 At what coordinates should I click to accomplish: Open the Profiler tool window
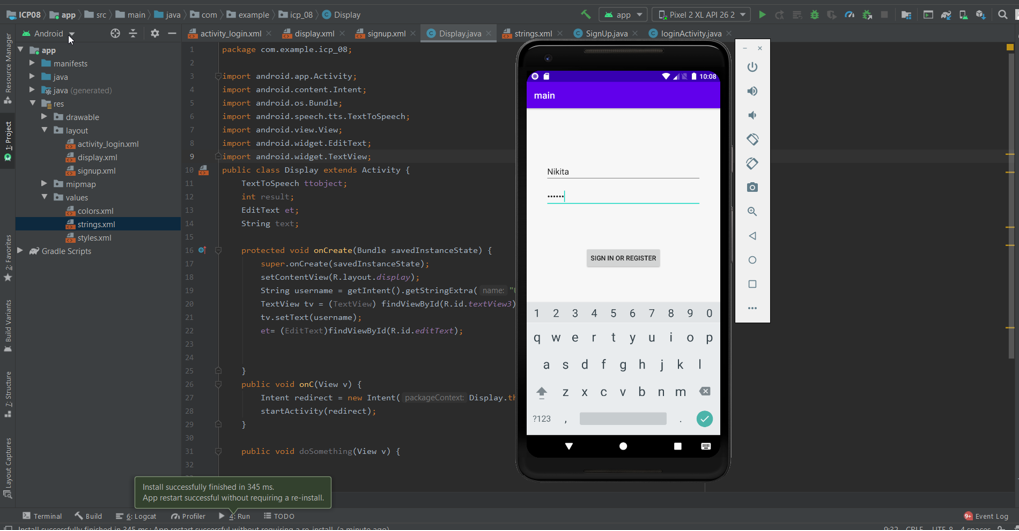pos(188,516)
